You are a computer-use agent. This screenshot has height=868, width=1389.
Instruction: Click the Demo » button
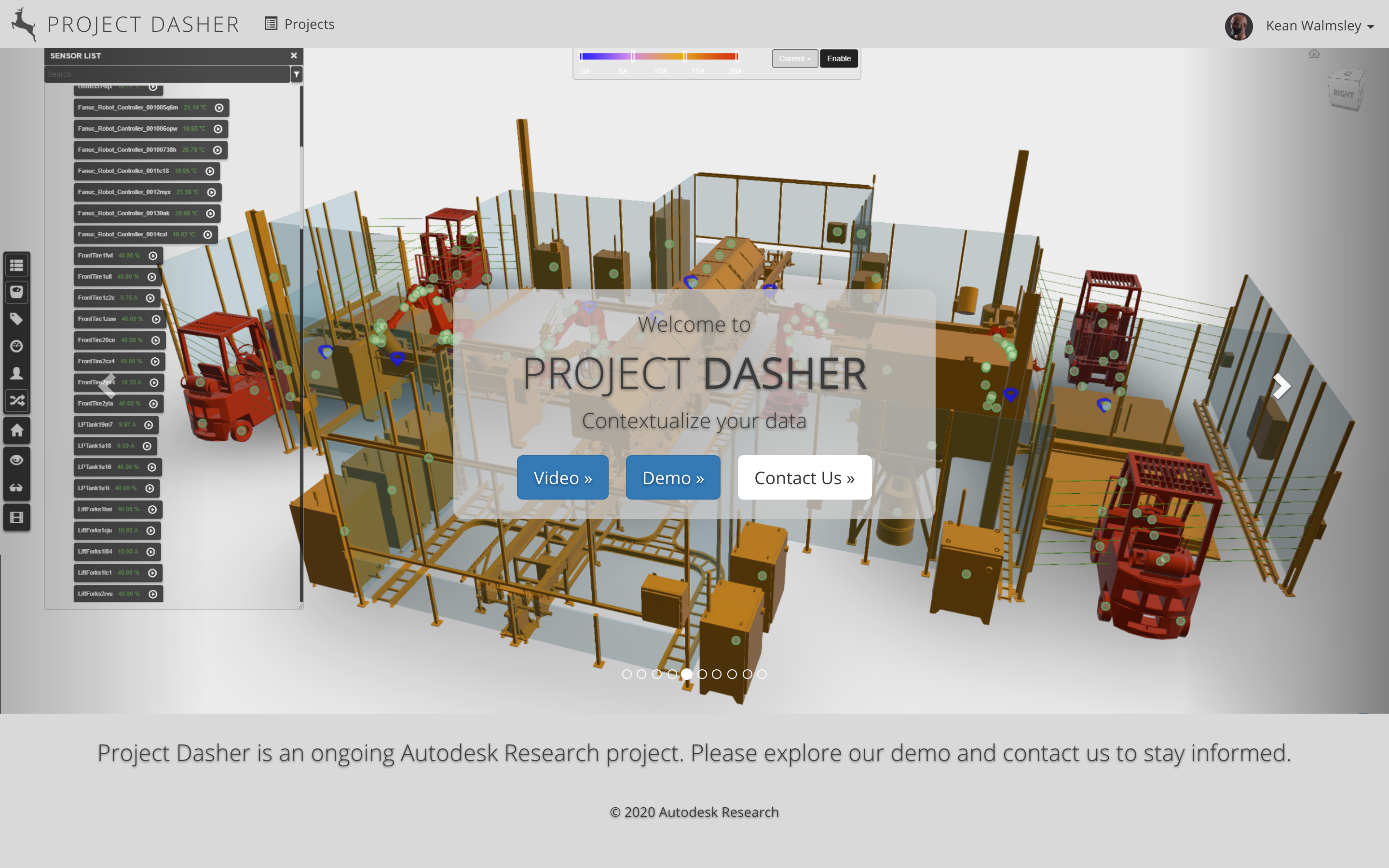[x=673, y=477]
